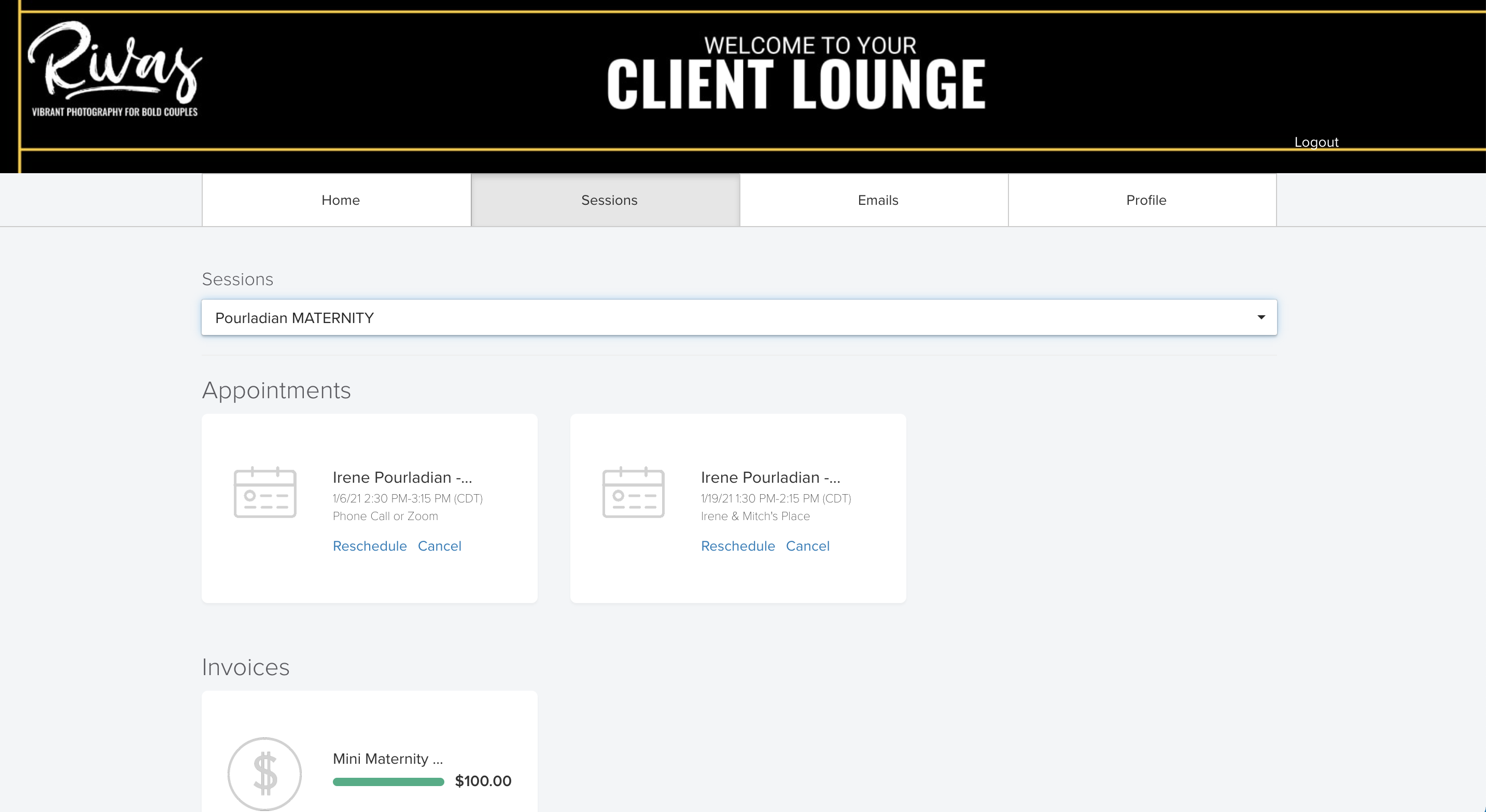Select the Sessions tab
The image size is (1486, 812).
coord(609,200)
